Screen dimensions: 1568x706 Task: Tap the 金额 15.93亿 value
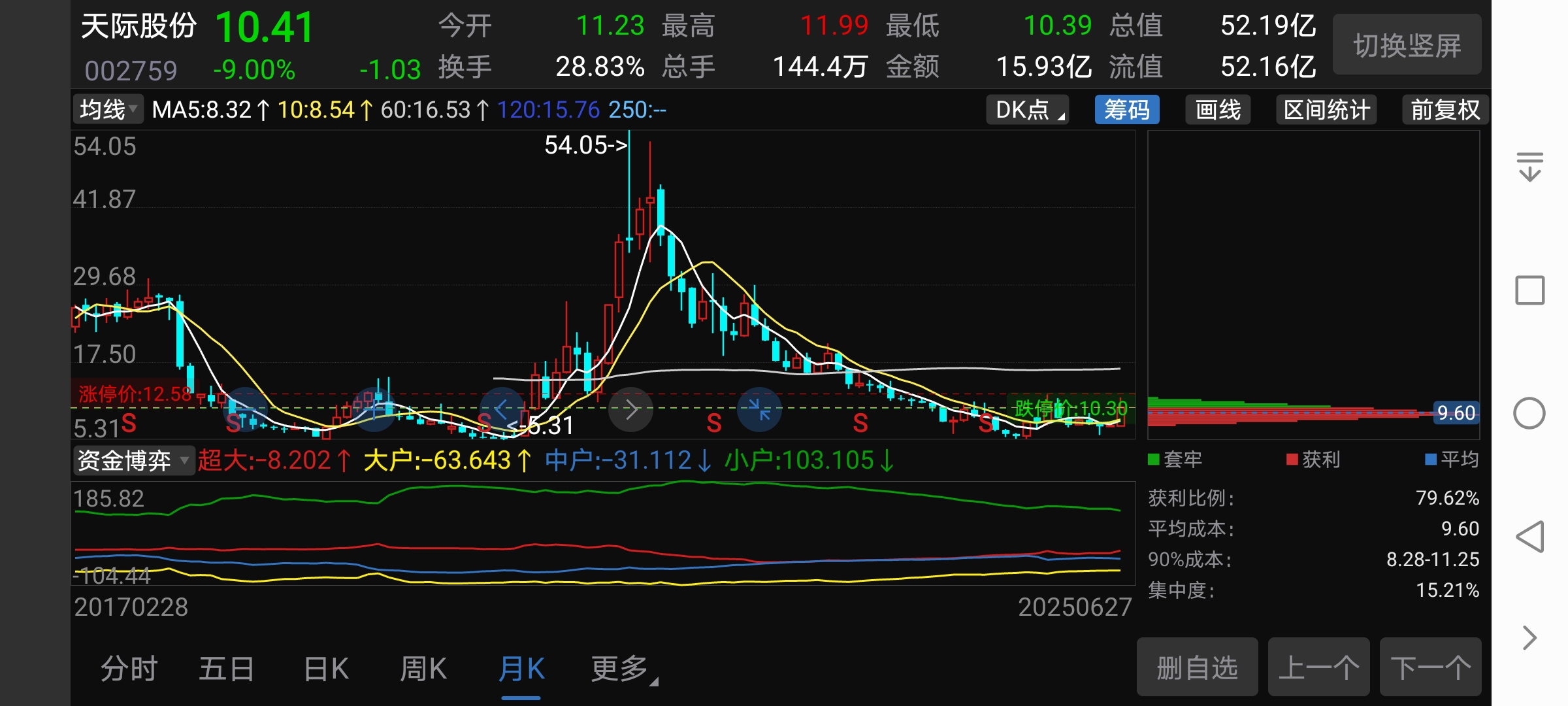click(x=1043, y=67)
